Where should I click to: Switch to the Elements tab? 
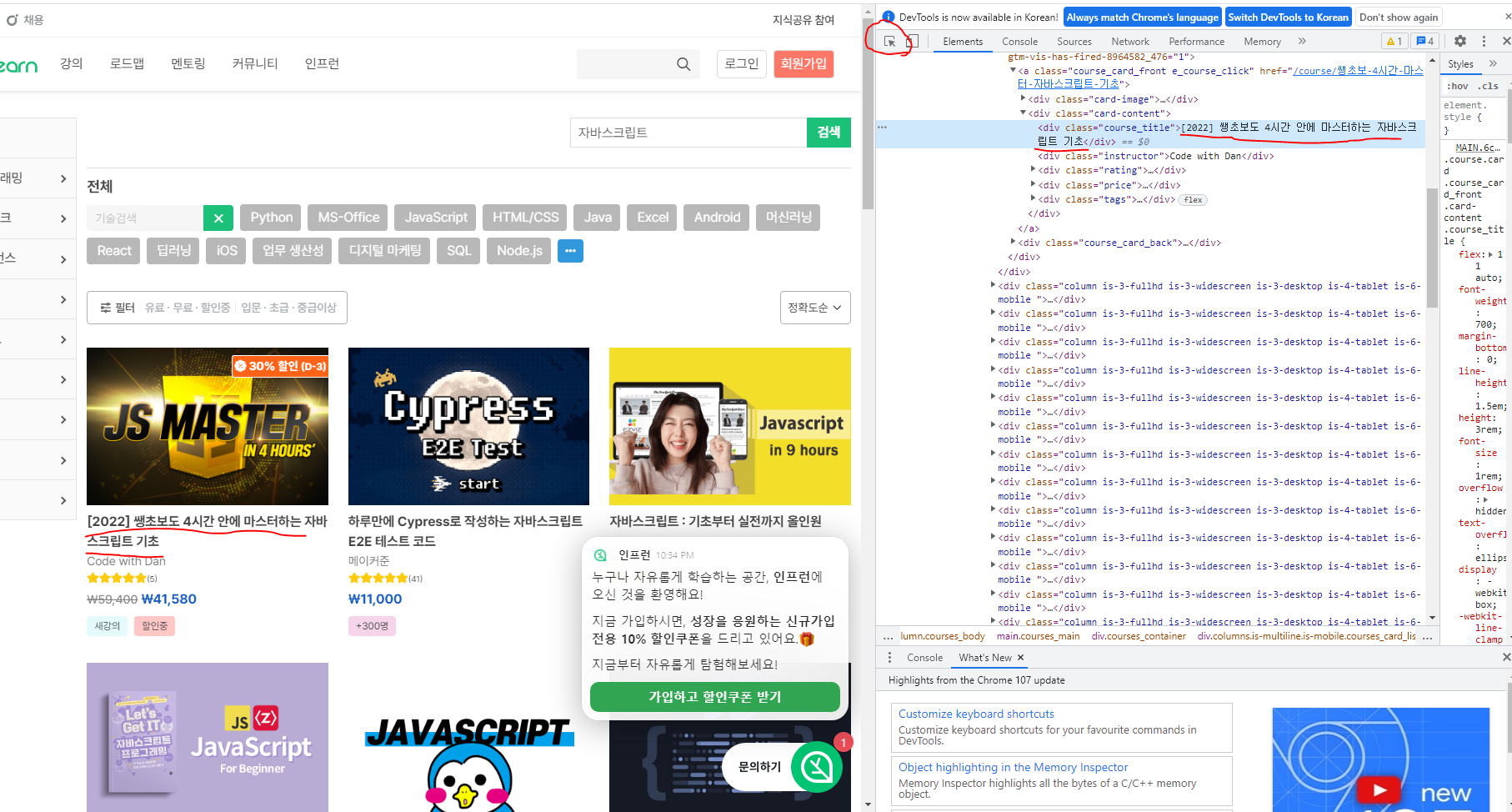tap(963, 42)
